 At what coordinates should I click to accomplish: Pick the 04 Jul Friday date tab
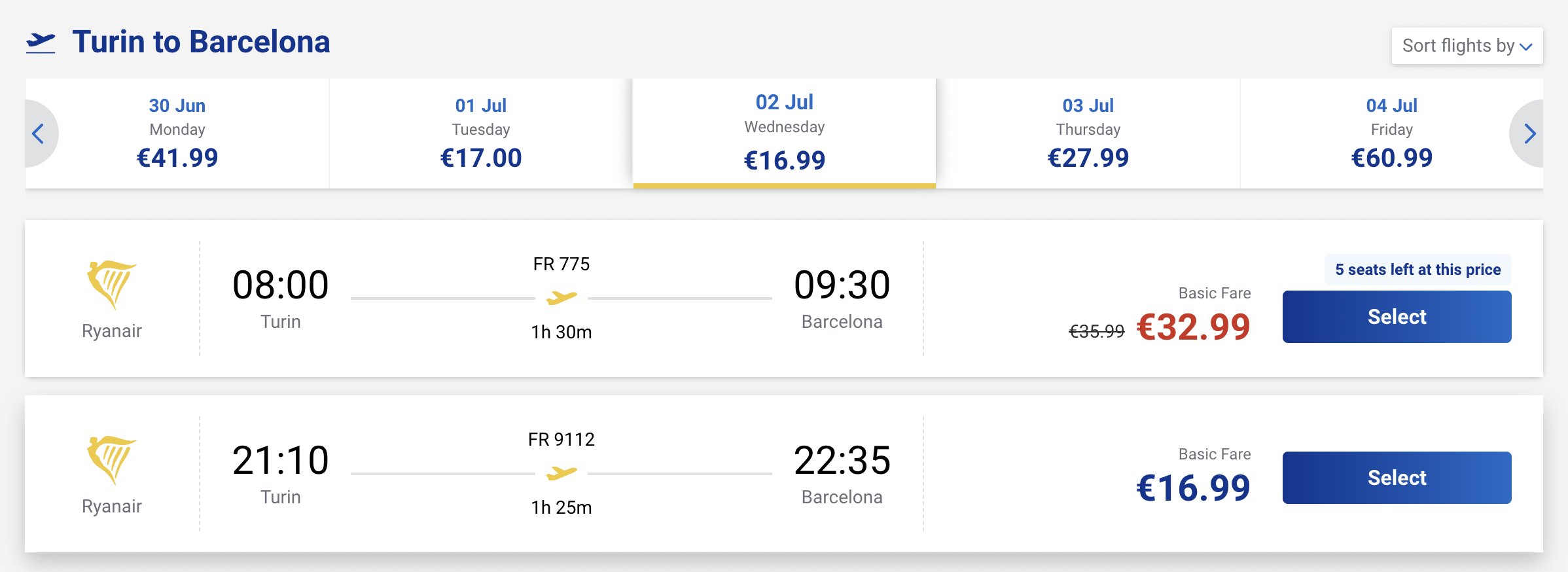pyautogui.click(x=1391, y=134)
